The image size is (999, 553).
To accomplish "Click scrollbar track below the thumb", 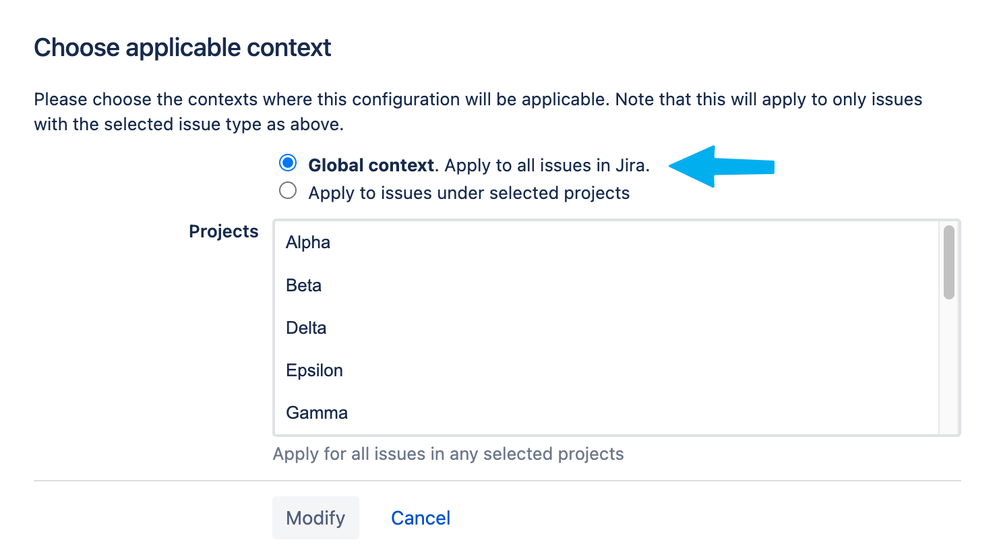I will (x=949, y=366).
